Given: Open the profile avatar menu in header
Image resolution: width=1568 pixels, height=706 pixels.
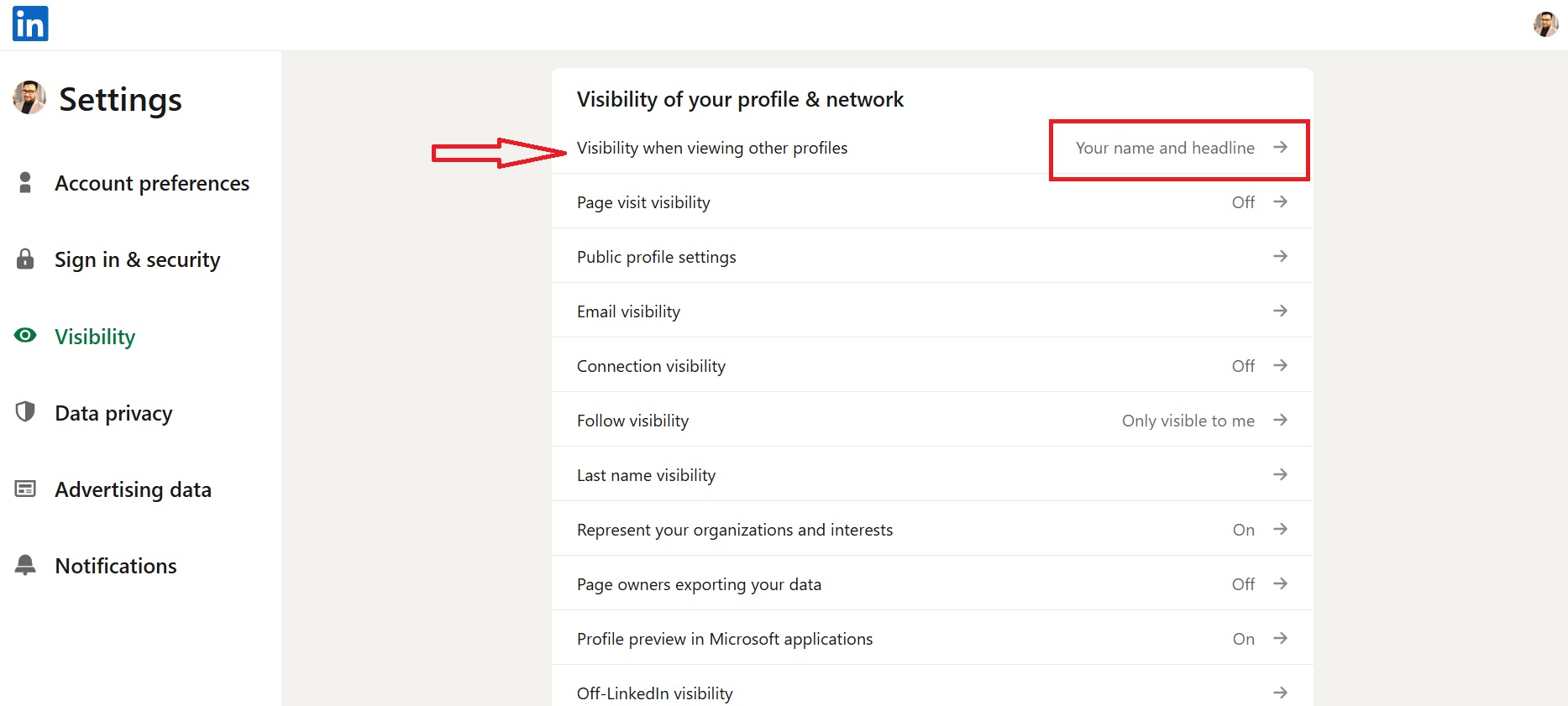Looking at the screenshot, I should point(1545,24).
